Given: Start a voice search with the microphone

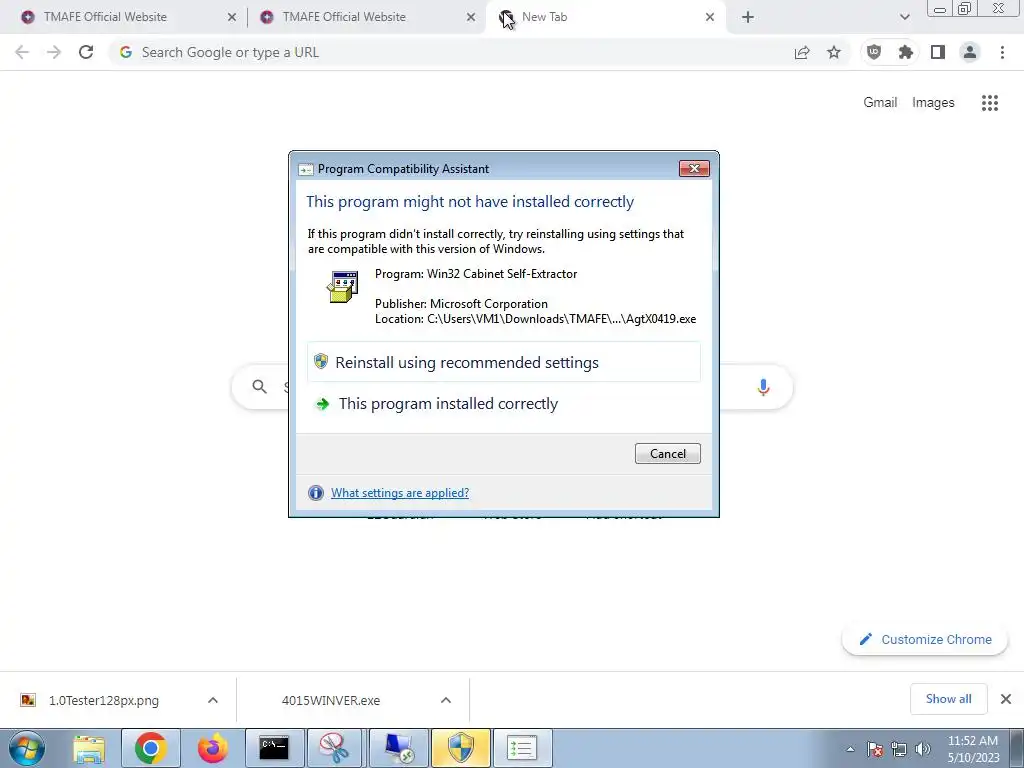Looking at the screenshot, I should point(763,387).
